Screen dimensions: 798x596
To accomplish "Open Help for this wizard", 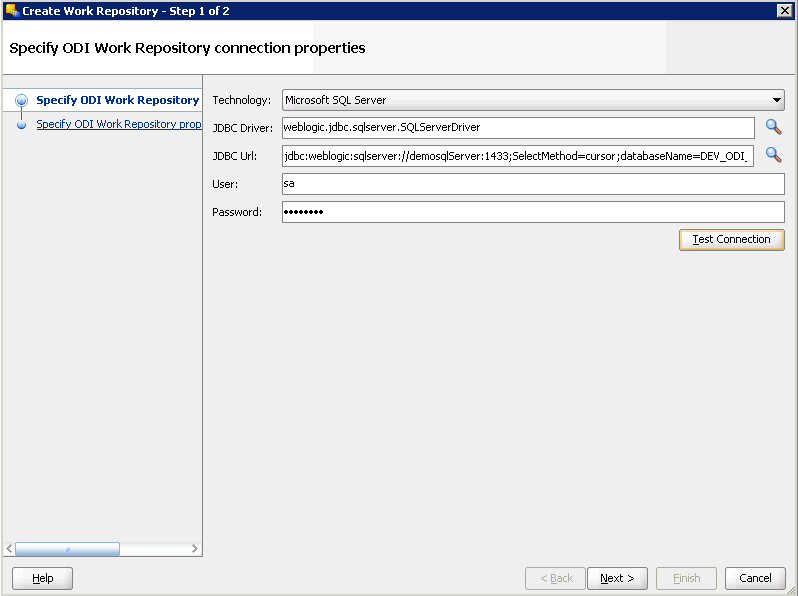I will [42, 578].
